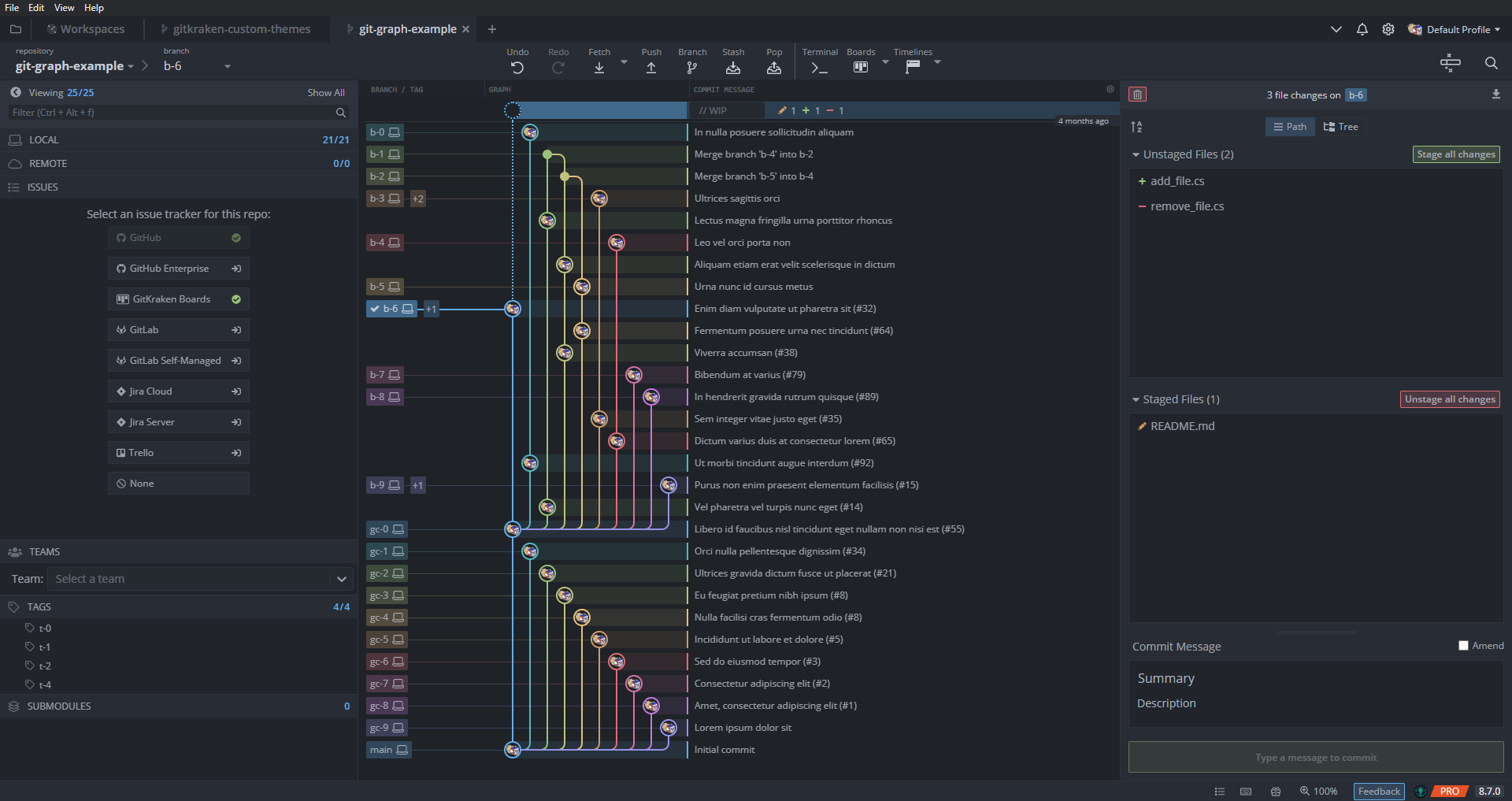This screenshot has height=801, width=1512.
Task: Click the download icon in commit panel
Action: point(1495,95)
